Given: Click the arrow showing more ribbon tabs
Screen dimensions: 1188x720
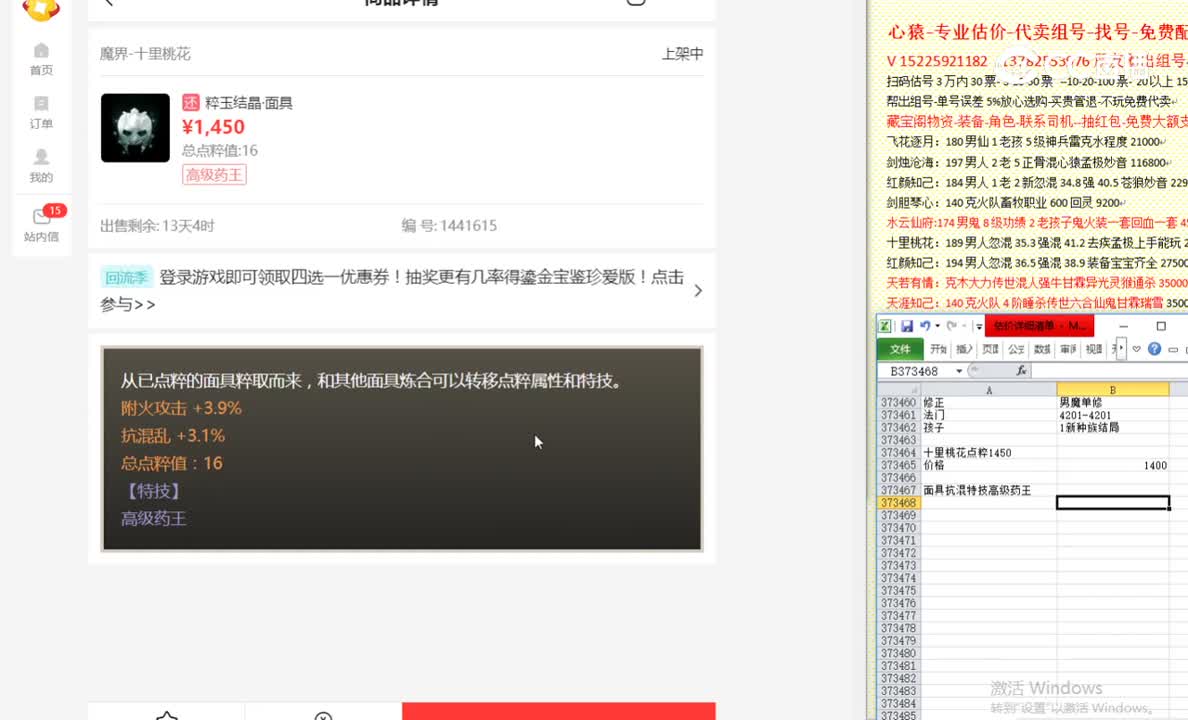Looking at the screenshot, I should point(1121,349).
